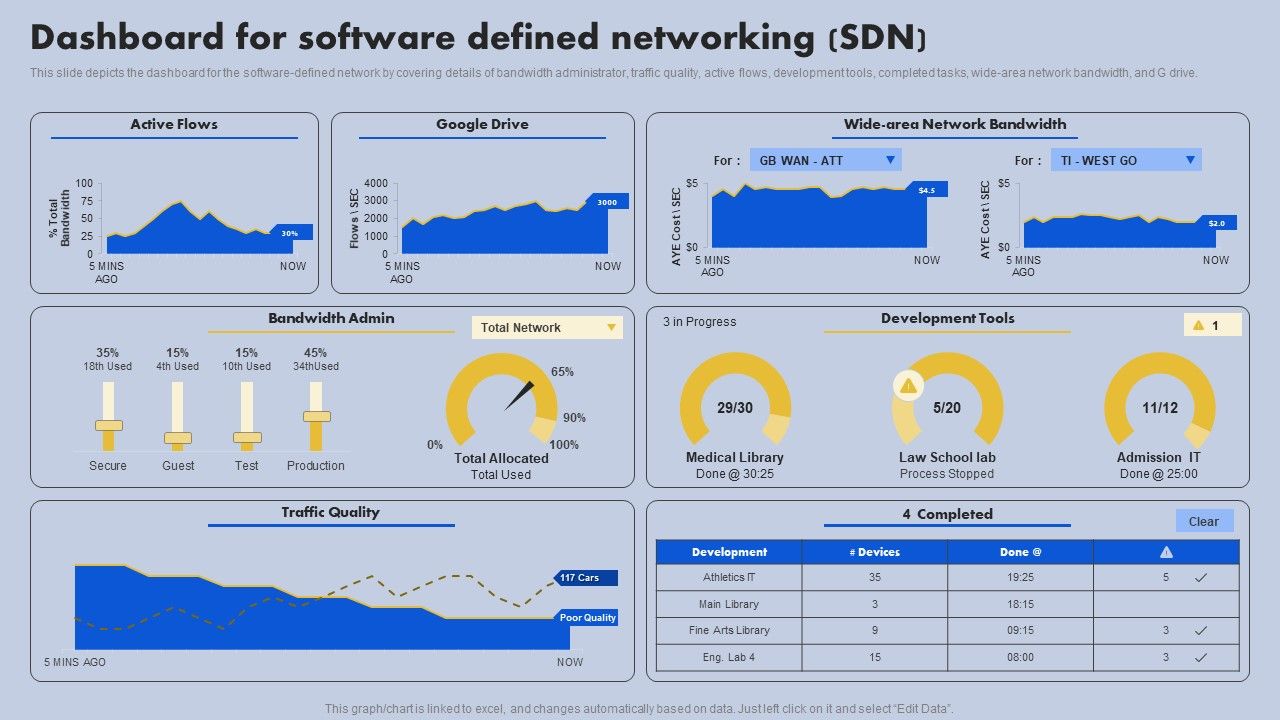Image resolution: width=1280 pixels, height=720 pixels.
Task: Toggle the checkmark on Athletics IT row
Action: tap(1200, 577)
